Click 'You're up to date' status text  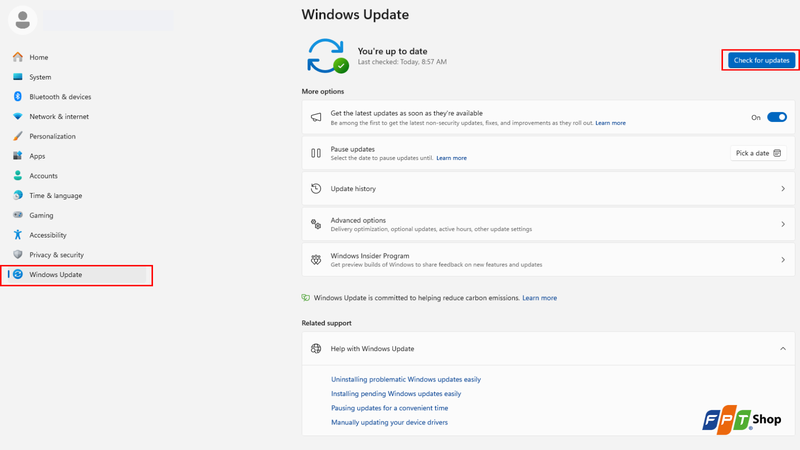392,51
